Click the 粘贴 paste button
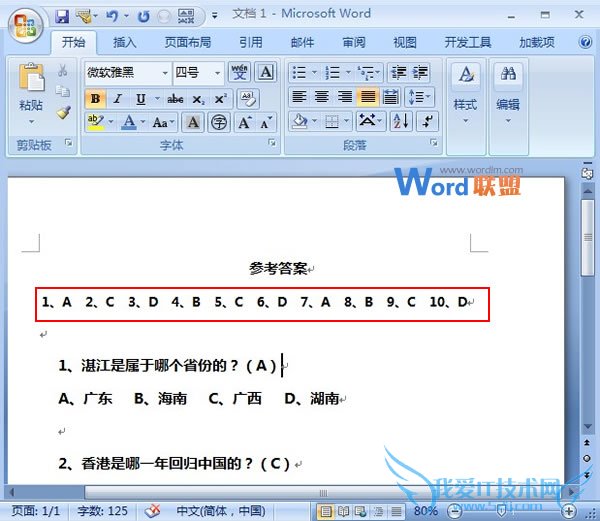 (x=31, y=86)
